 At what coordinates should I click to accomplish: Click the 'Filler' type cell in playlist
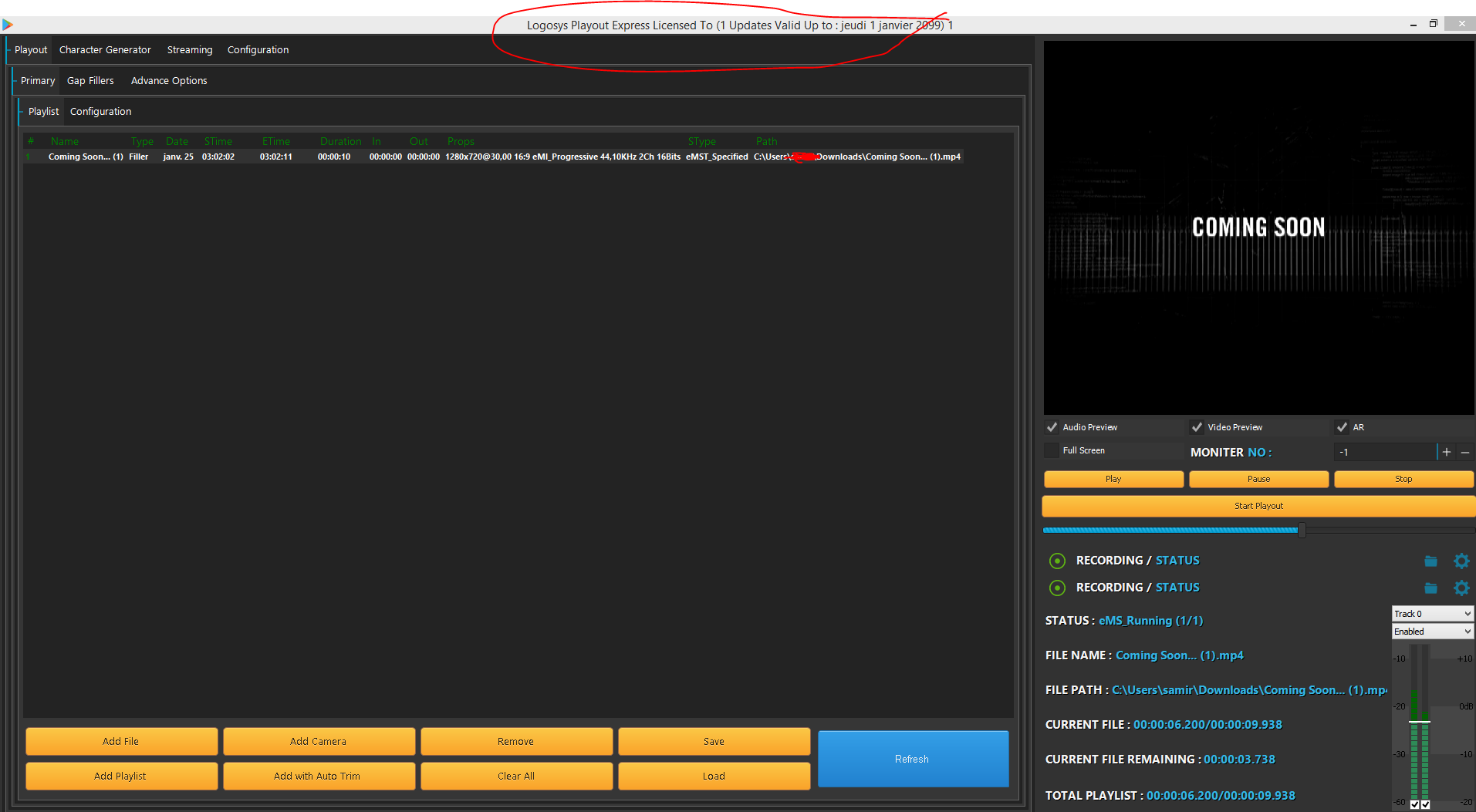click(139, 157)
